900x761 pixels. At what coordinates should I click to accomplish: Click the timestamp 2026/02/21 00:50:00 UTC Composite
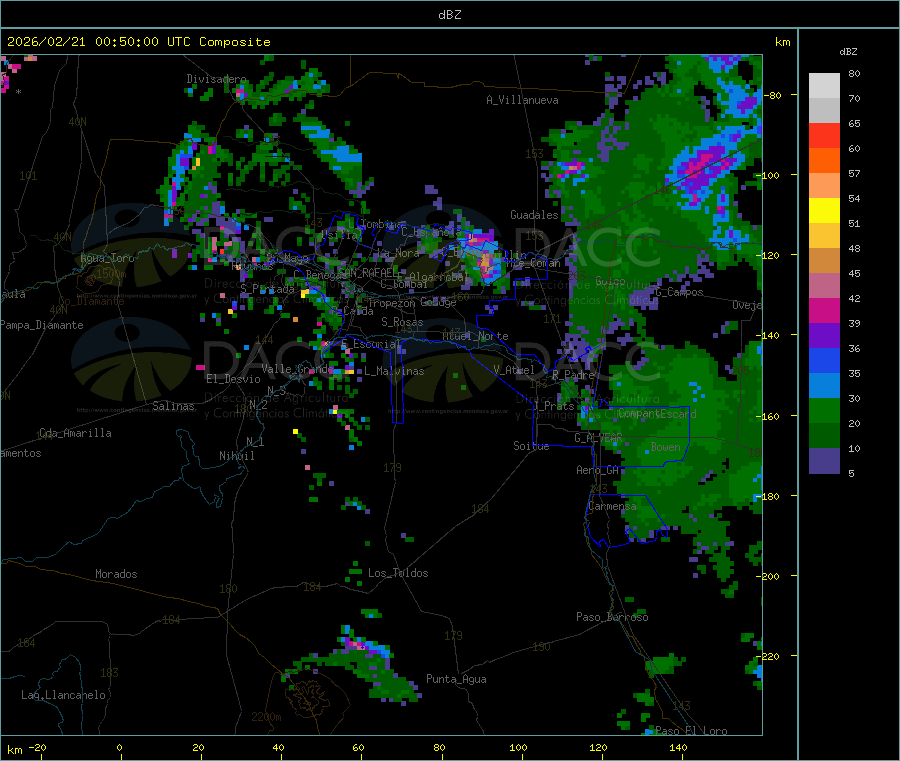138,42
